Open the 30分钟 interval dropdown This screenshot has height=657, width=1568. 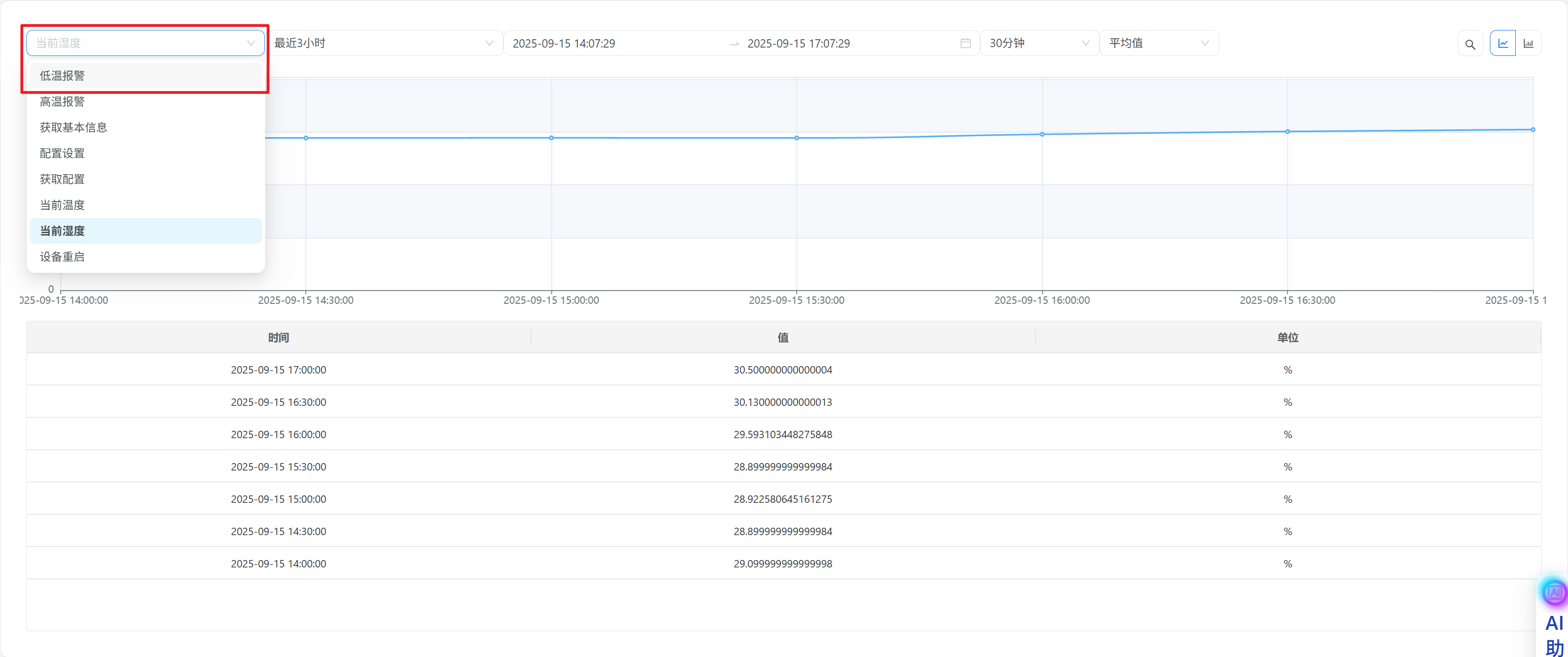(1039, 43)
